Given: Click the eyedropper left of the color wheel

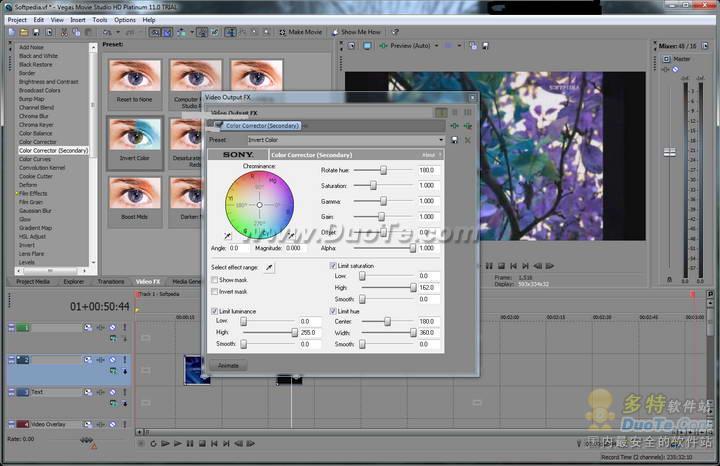Looking at the screenshot, I should coord(229,233).
